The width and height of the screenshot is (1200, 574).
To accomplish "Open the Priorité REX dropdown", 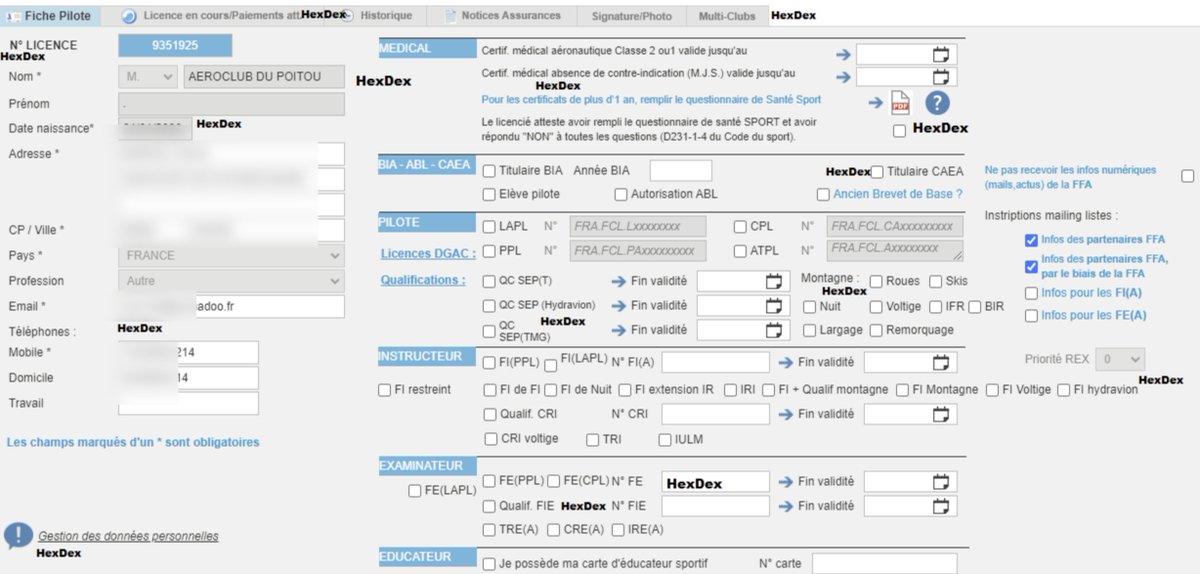I will [x=1120, y=359].
